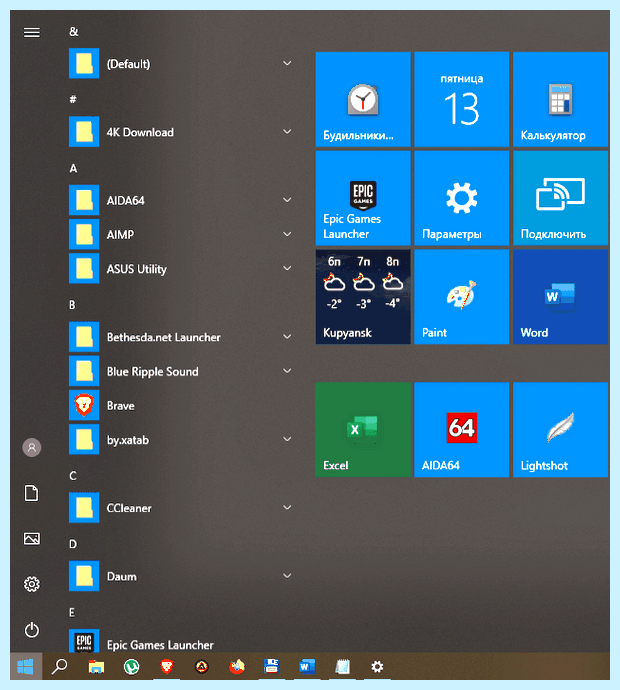620x690 pixels.
Task: Open the calendar tile showing пятница 13
Action: pyautogui.click(x=462, y=99)
